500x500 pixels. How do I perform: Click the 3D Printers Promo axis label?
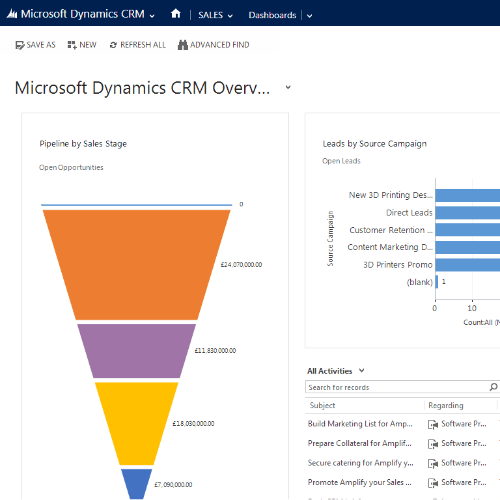pos(398,265)
